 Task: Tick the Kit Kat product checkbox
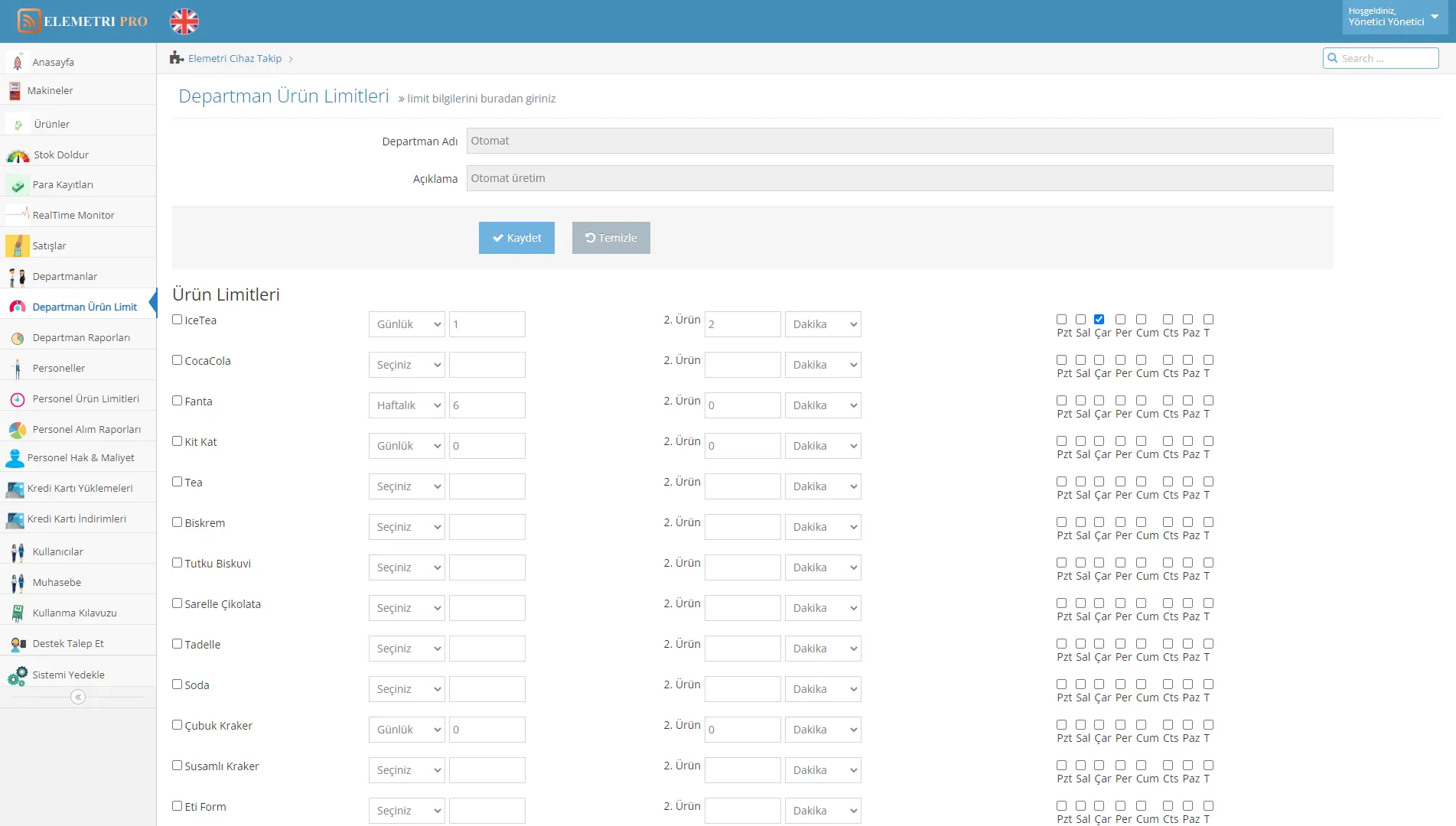(x=178, y=441)
